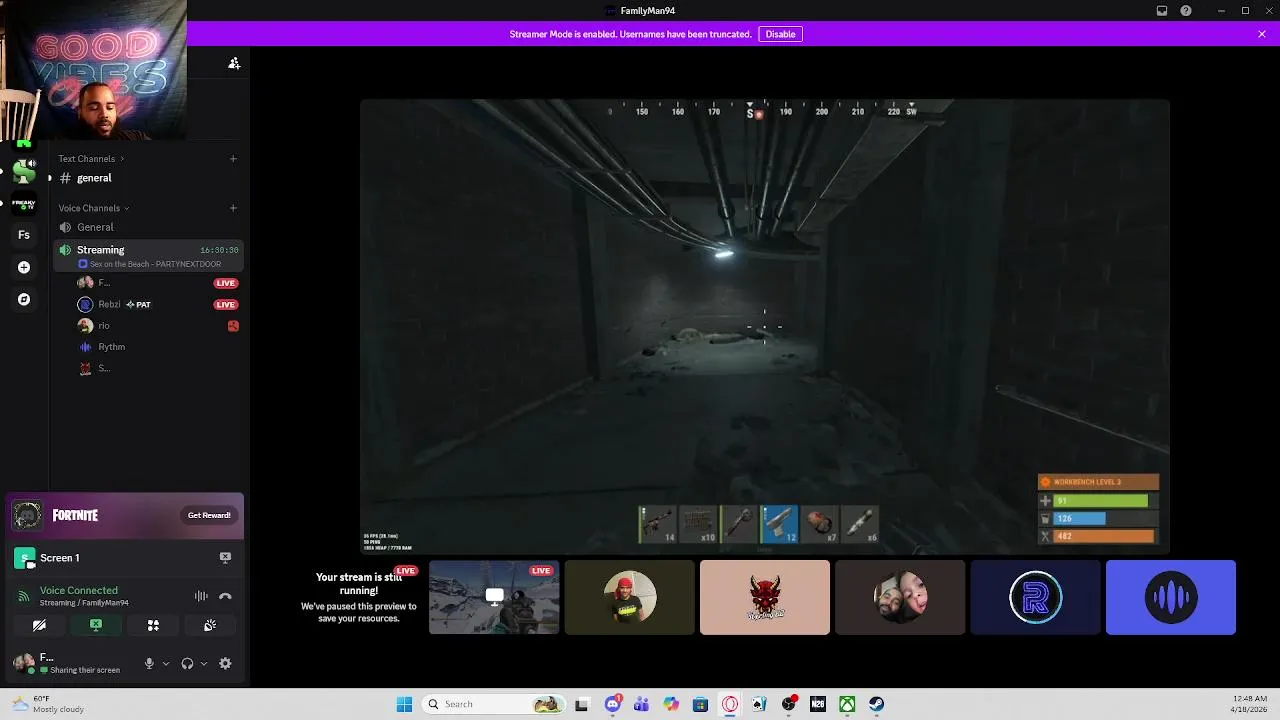Click Voice Connected signal icon
This screenshot has width=1280, height=720.
coord(23,597)
